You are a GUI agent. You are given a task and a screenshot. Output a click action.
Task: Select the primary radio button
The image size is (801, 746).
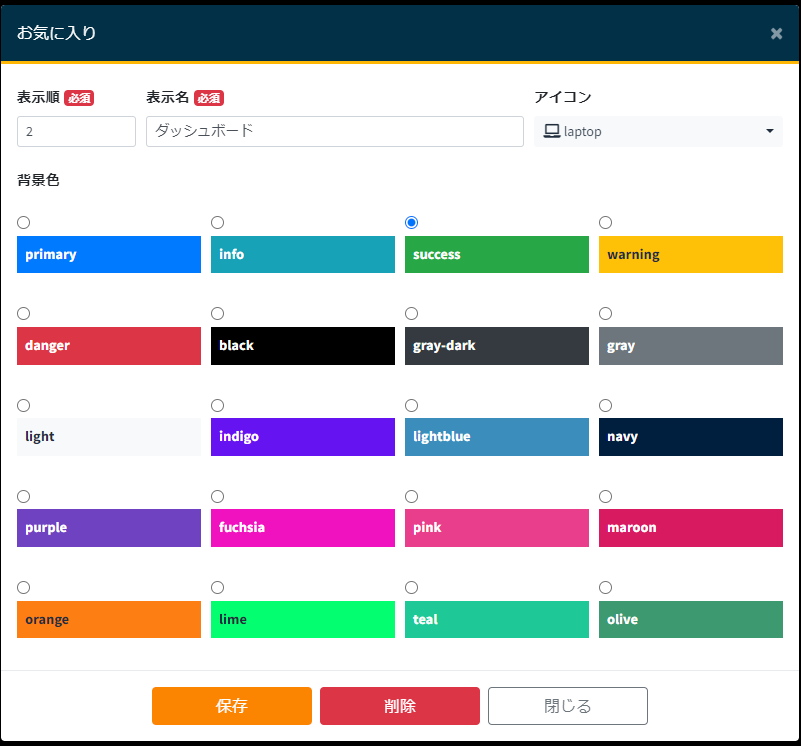pos(24,222)
